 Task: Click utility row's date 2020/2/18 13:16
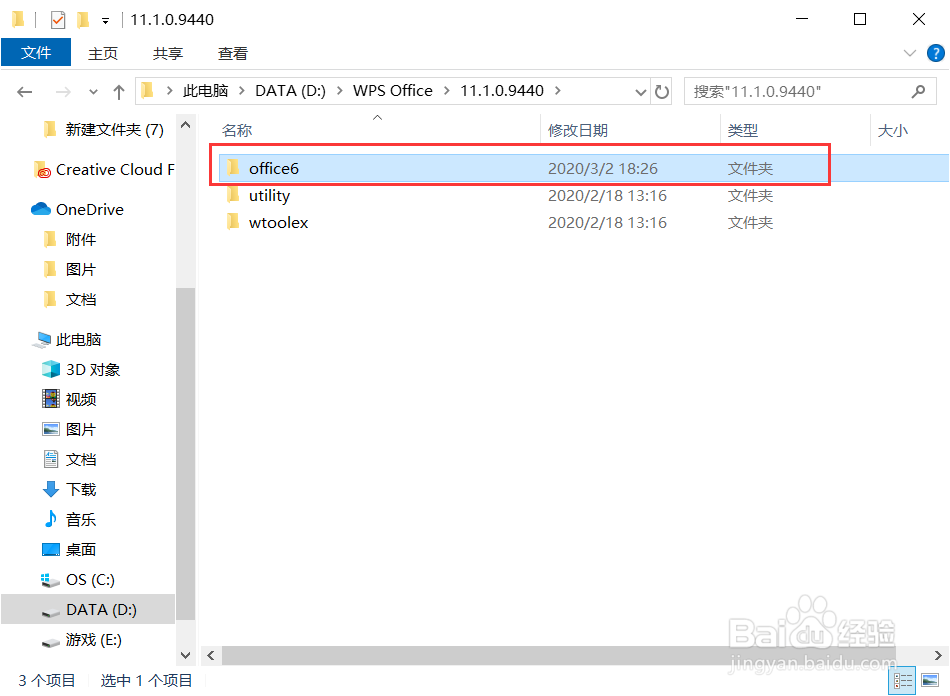coord(607,196)
